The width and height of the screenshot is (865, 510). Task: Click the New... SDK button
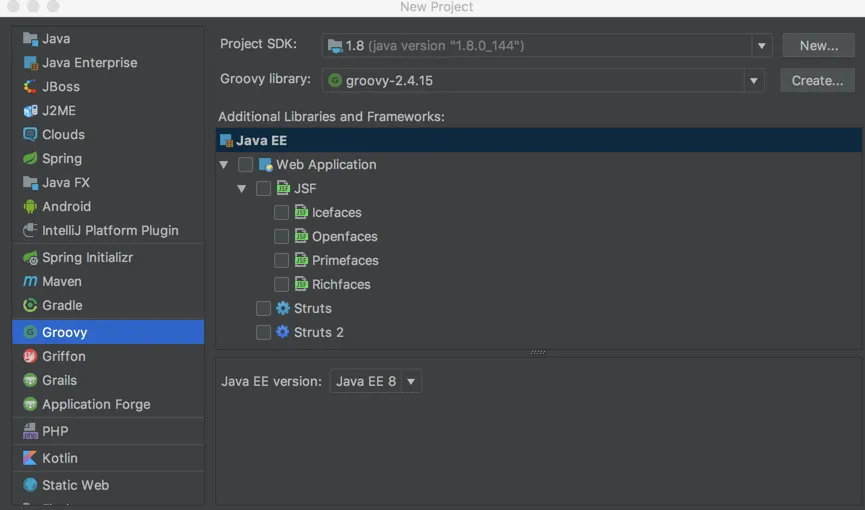coord(818,45)
